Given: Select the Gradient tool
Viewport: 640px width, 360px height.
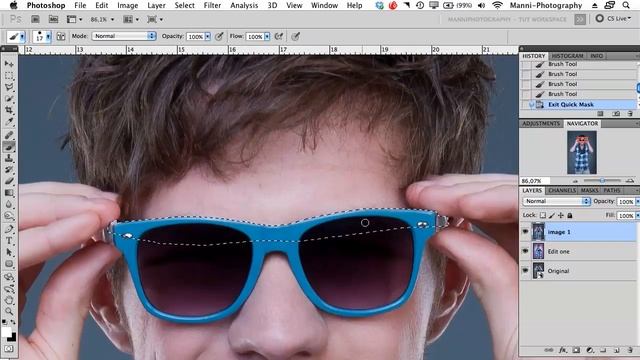Looking at the screenshot, I should tap(9, 192).
